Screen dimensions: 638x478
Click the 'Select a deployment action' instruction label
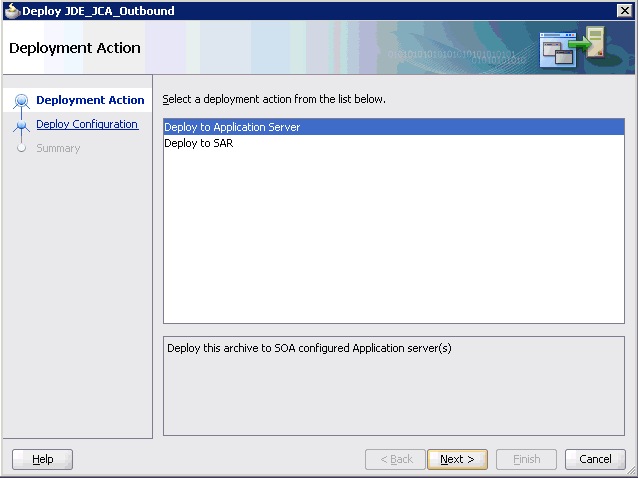[274, 100]
